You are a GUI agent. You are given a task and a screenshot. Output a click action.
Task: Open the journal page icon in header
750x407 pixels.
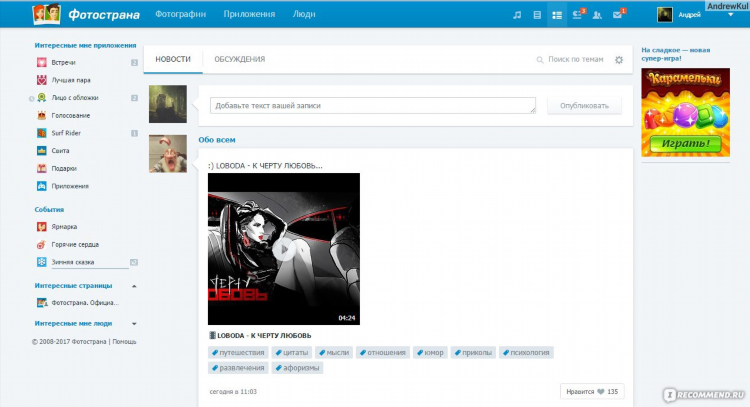[x=537, y=15]
